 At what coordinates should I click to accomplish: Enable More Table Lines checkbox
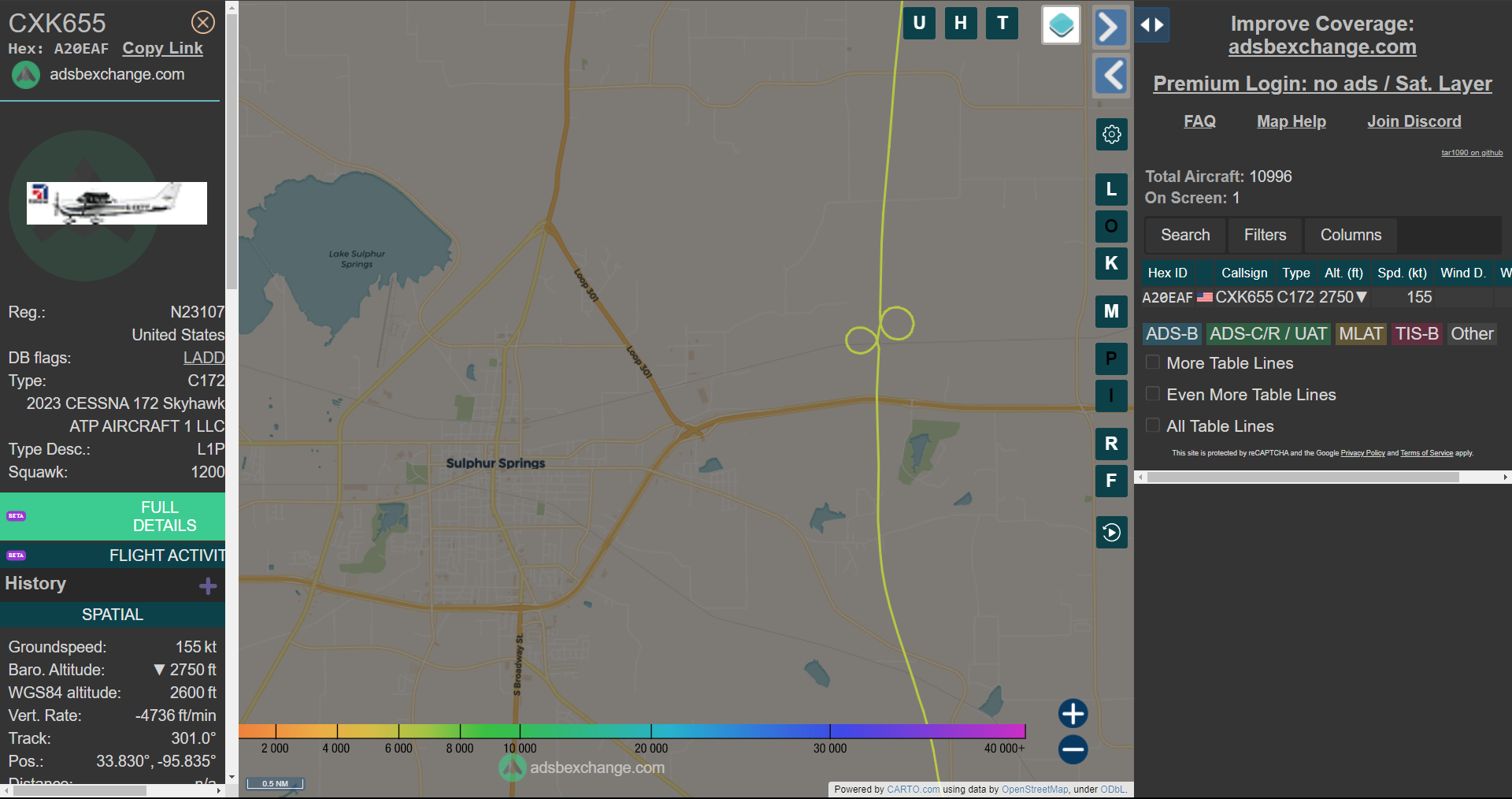1153,362
